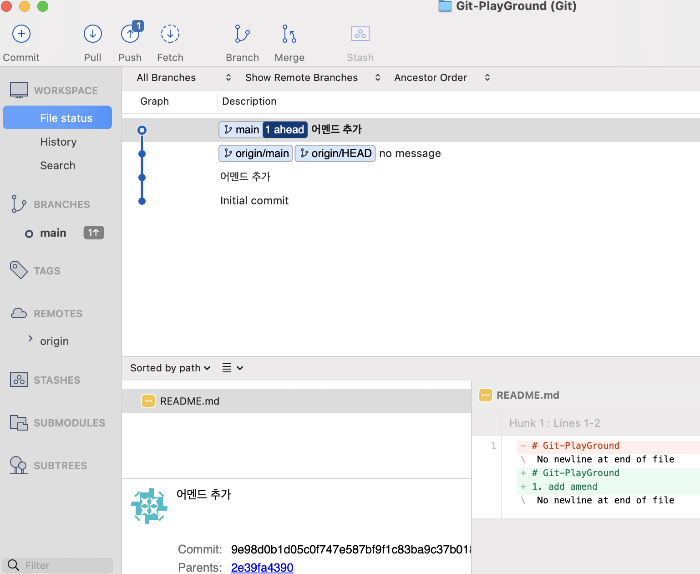The width and height of the screenshot is (700, 574).
Task: Click the 'Hunk 1 : Lines 1-2' header
Action: pyautogui.click(x=554, y=423)
